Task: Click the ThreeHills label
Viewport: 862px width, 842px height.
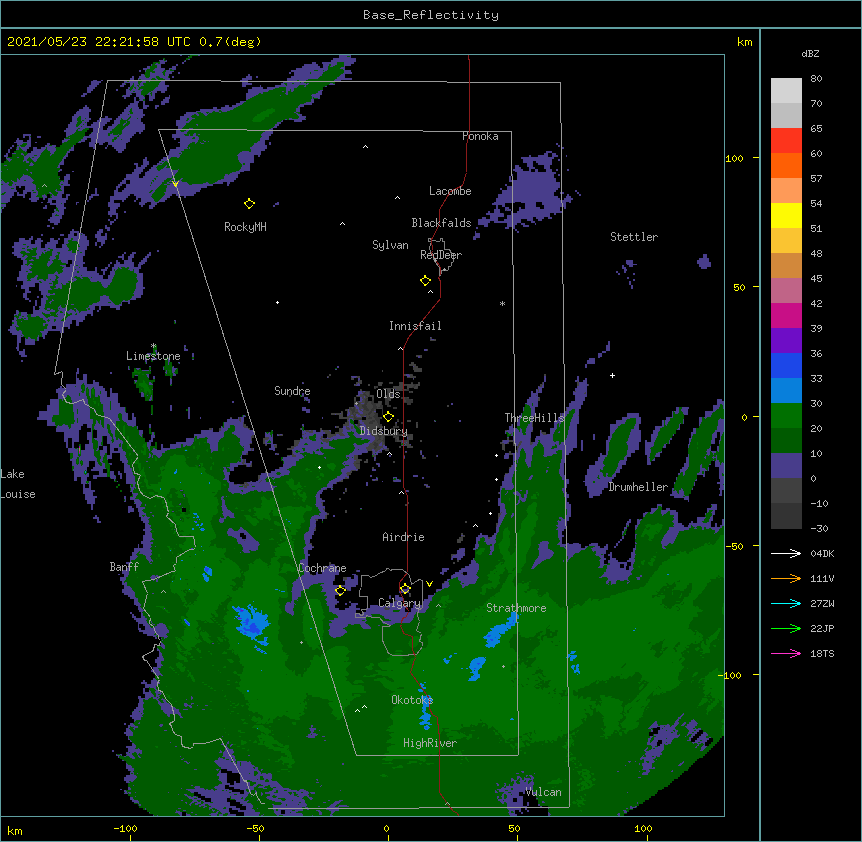Action: 534,418
